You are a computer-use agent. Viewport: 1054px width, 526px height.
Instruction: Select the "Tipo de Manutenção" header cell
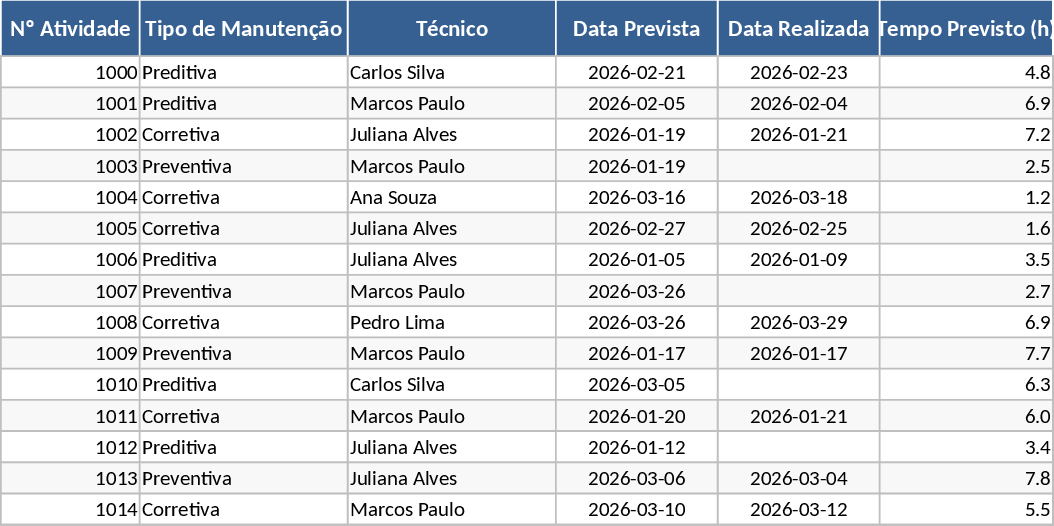coord(243,29)
